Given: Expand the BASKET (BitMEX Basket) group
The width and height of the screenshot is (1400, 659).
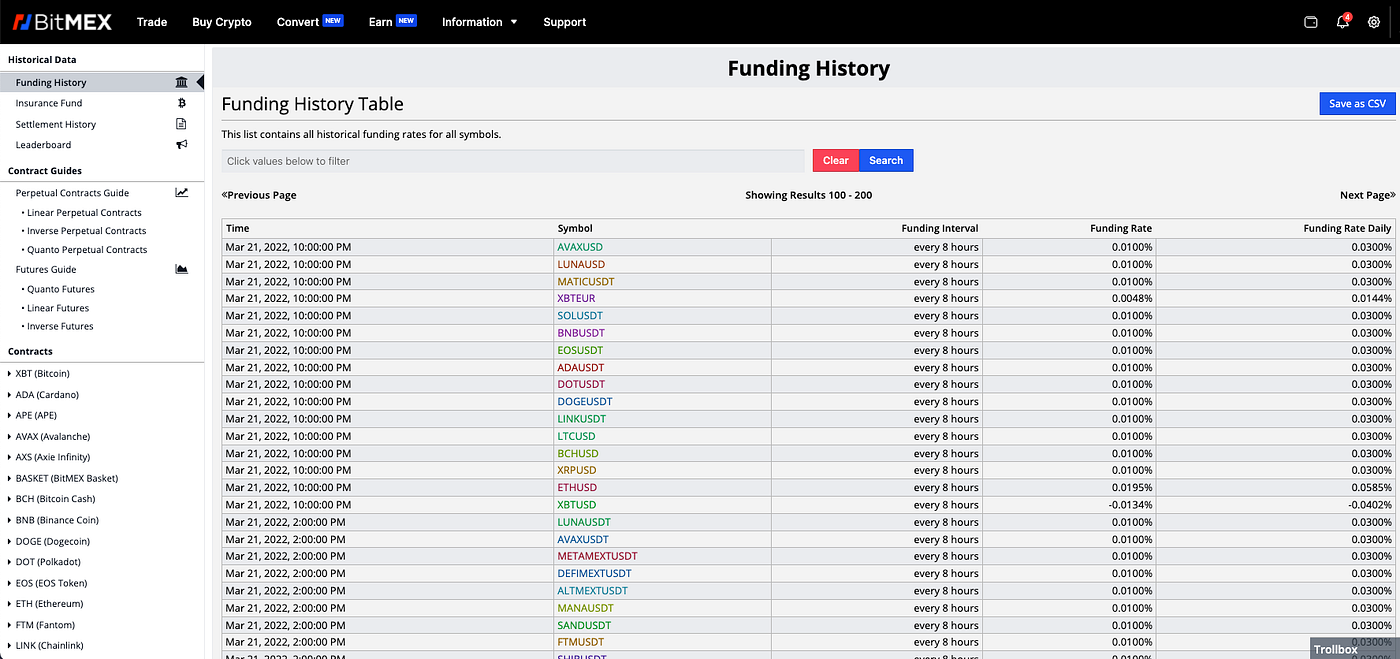Looking at the screenshot, I should (x=62, y=478).
